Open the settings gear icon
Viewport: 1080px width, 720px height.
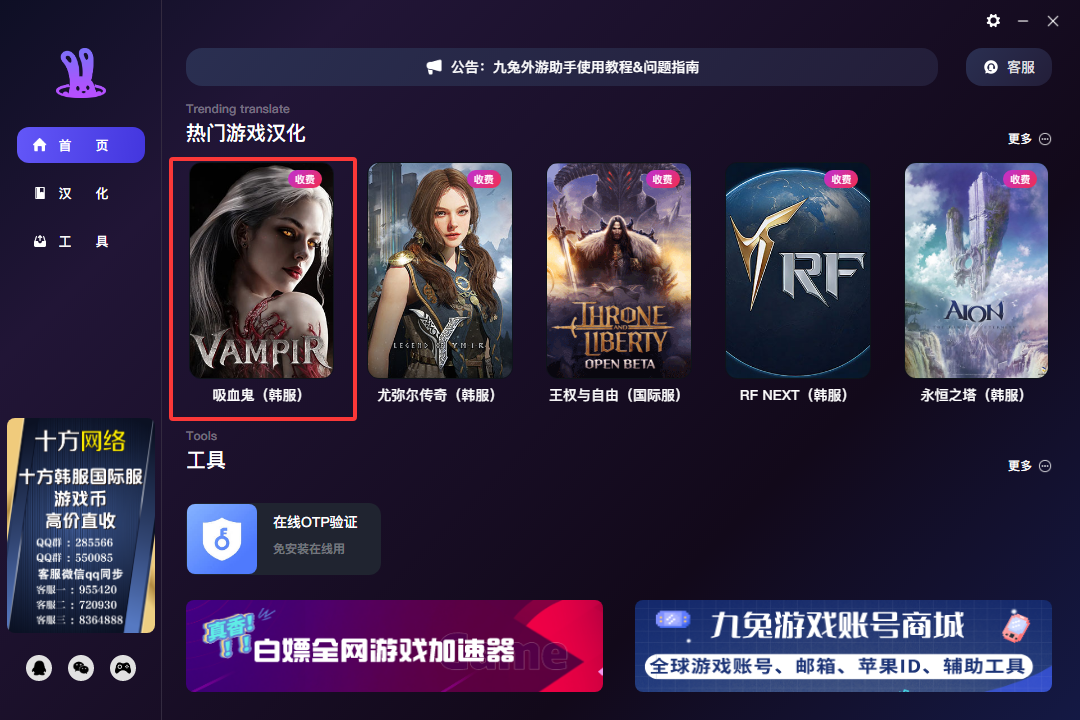click(x=993, y=21)
